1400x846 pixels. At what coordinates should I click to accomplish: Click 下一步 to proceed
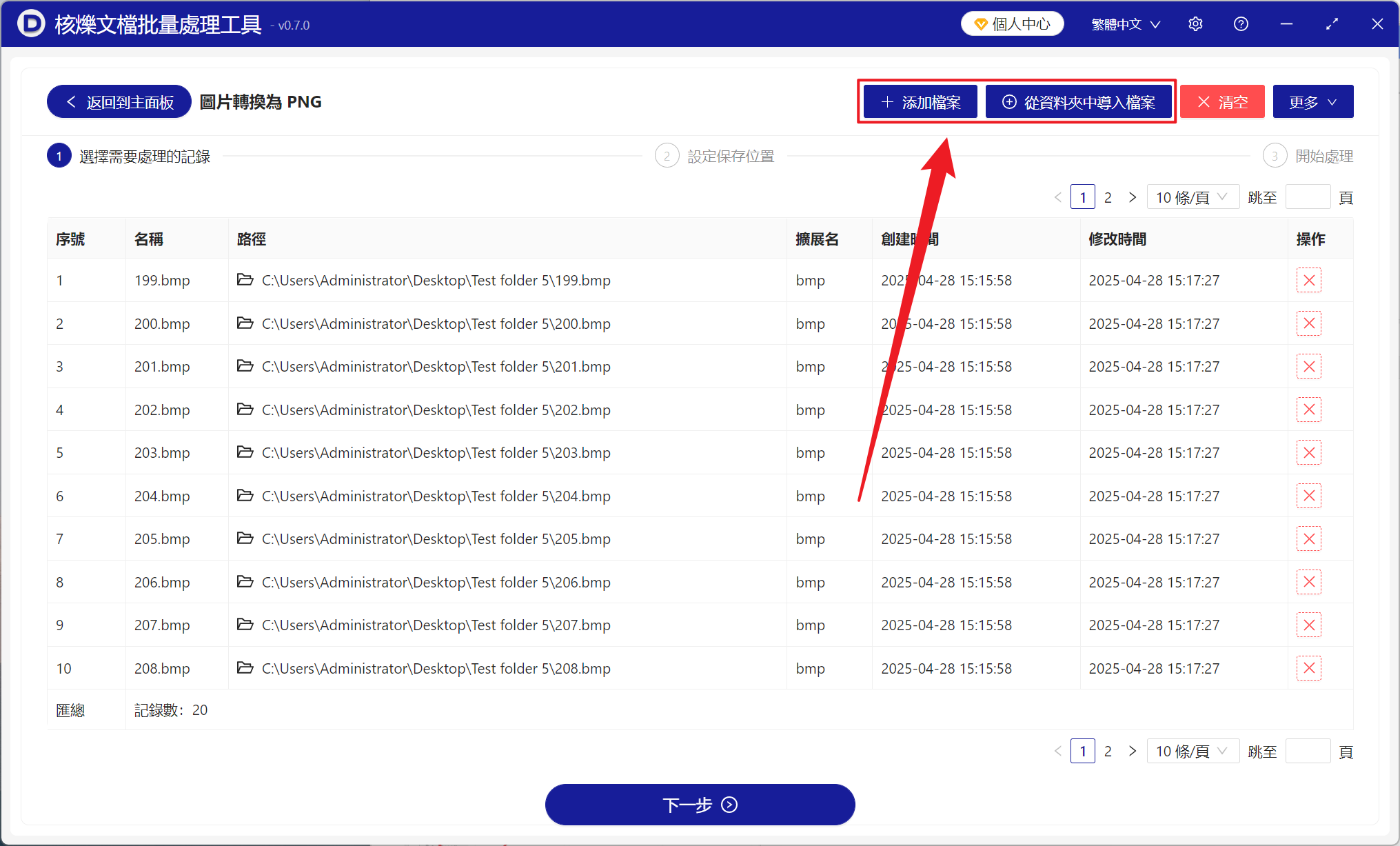700,805
